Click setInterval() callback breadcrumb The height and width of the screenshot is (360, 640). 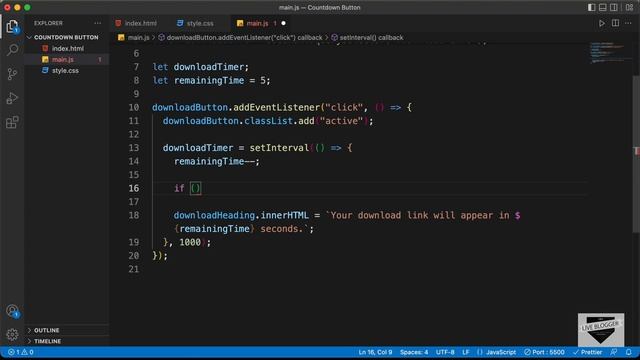pos(367,38)
